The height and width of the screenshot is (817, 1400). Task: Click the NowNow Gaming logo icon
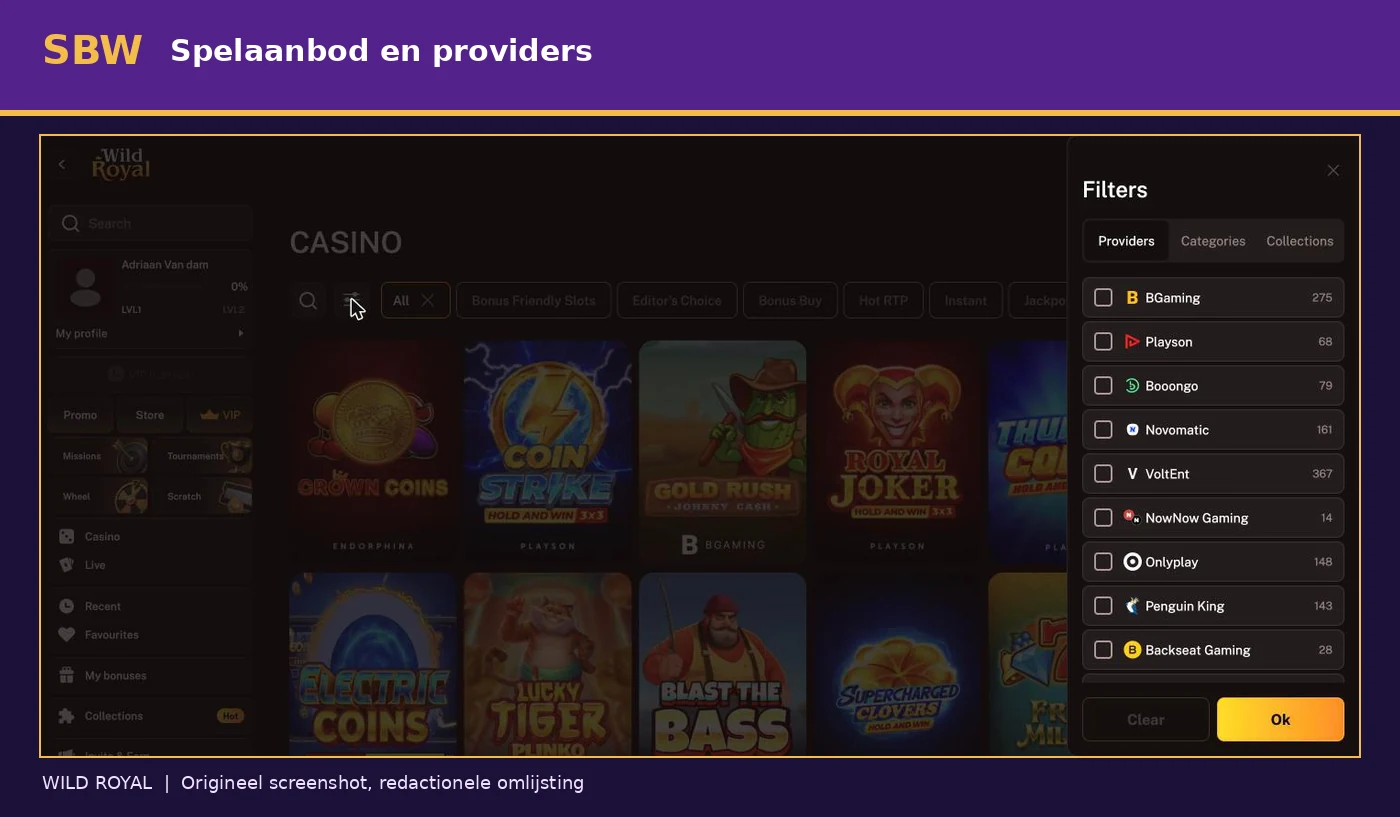pyautogui.click(x=1132, y=517)
